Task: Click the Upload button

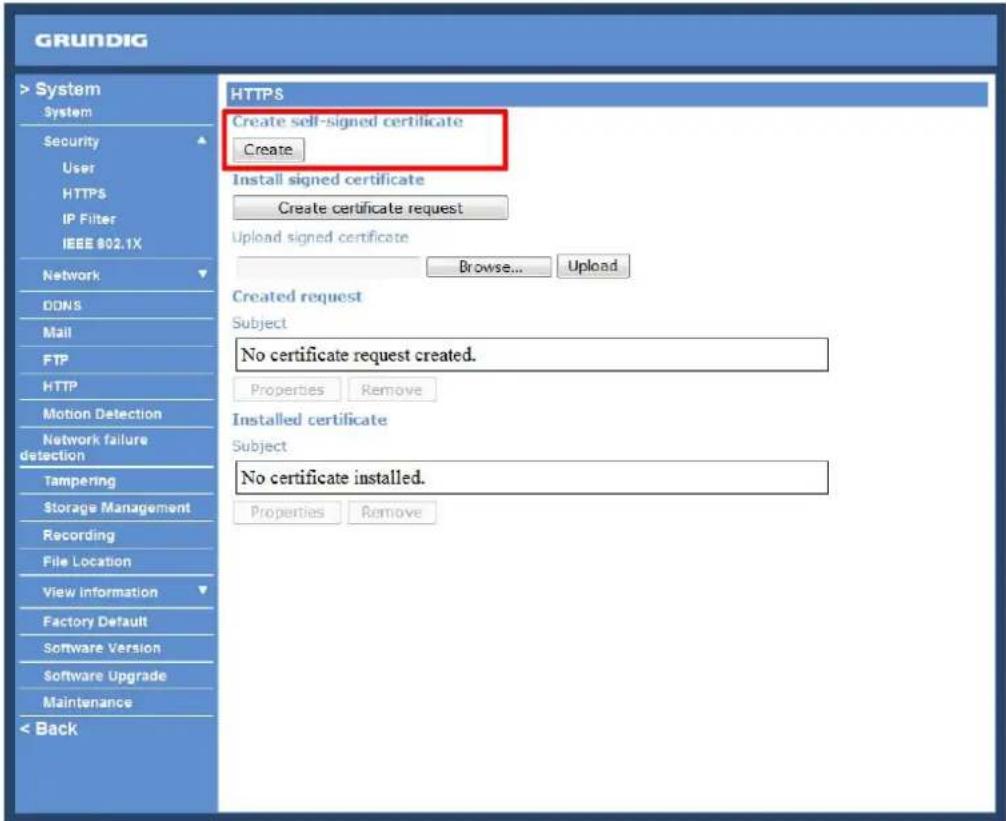Action: pyautogui.click(x=593, y=266)
